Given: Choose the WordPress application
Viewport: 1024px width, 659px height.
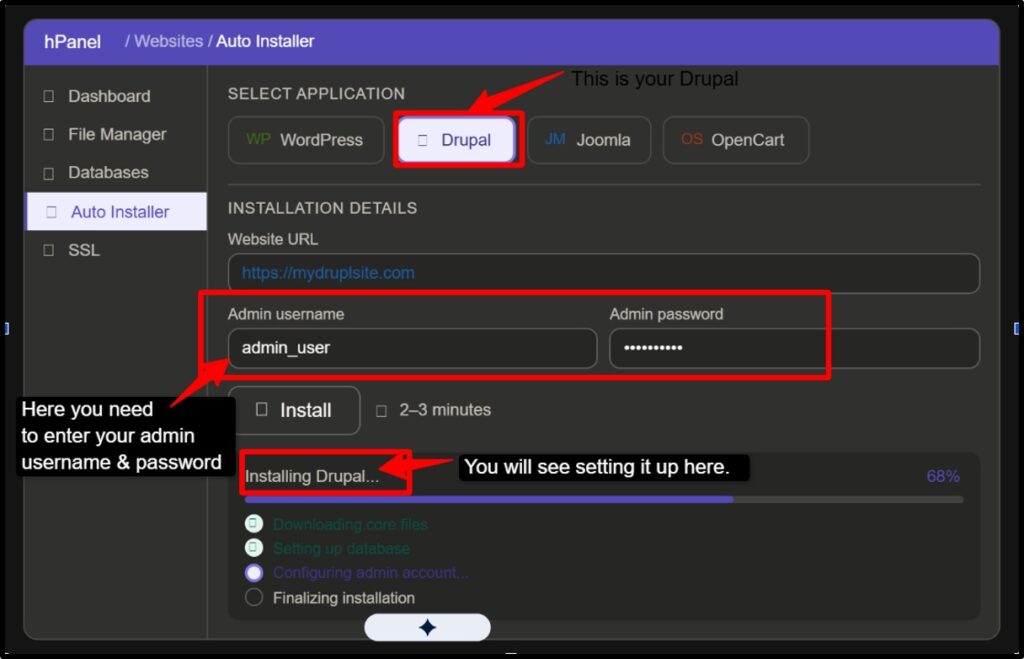Looking at the screenshot, I should coord(306,140).
